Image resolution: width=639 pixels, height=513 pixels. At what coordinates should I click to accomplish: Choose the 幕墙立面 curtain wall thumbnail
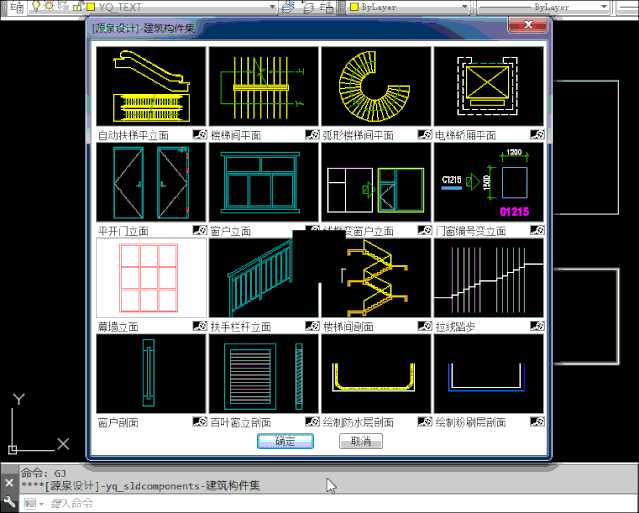151,278
